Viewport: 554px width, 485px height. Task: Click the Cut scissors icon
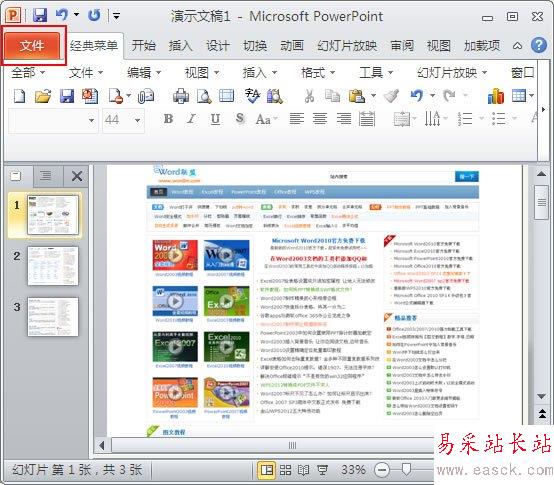pos(309,96)
